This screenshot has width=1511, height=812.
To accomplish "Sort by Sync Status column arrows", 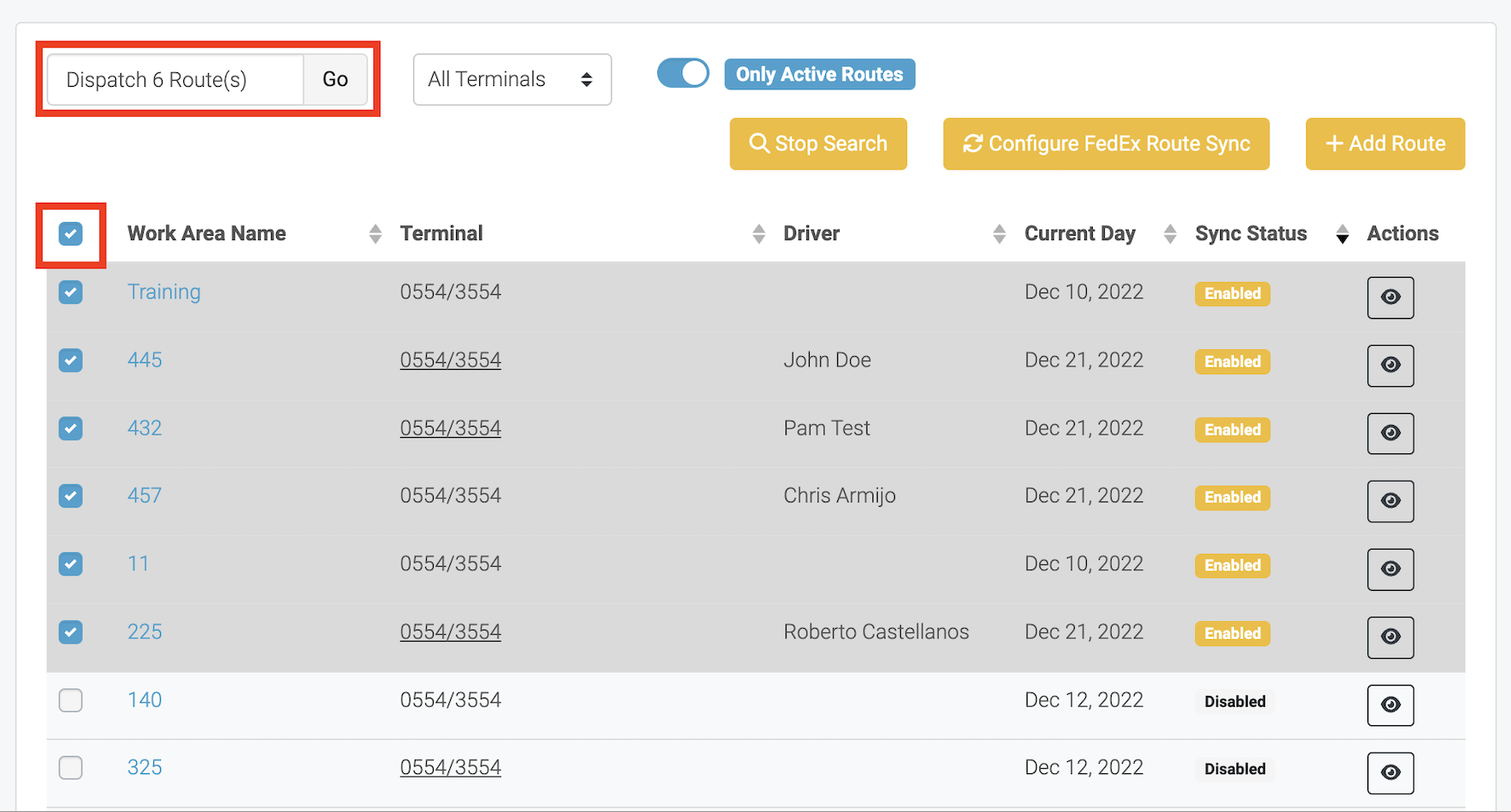I will tap(1341, 233).
